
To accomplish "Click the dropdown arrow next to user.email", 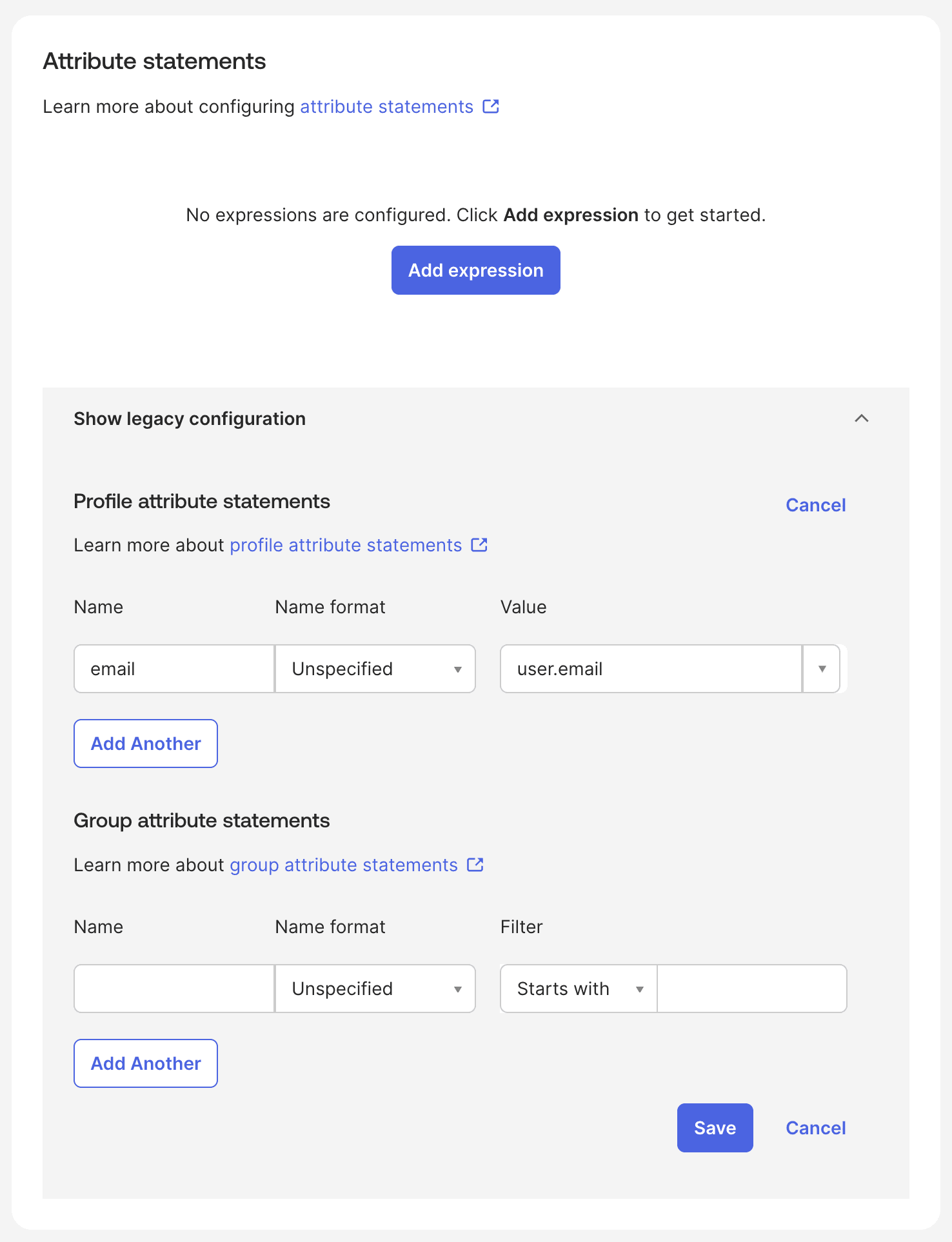I will (821, 669).
